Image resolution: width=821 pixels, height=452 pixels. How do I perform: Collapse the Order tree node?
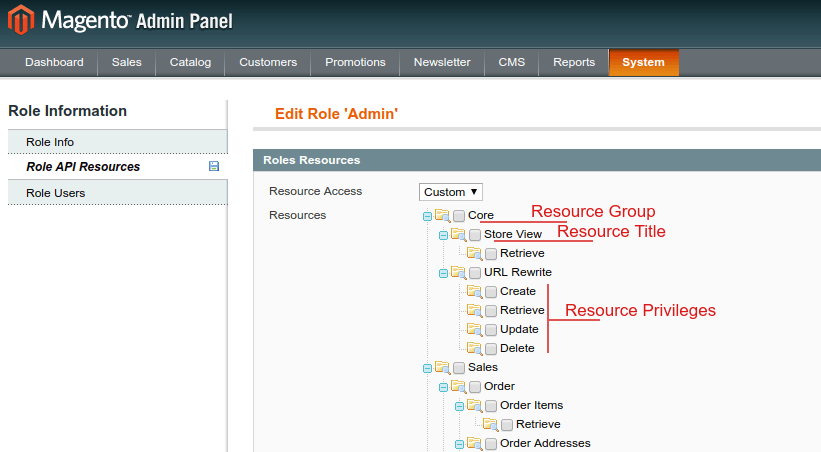pos(443,388)
